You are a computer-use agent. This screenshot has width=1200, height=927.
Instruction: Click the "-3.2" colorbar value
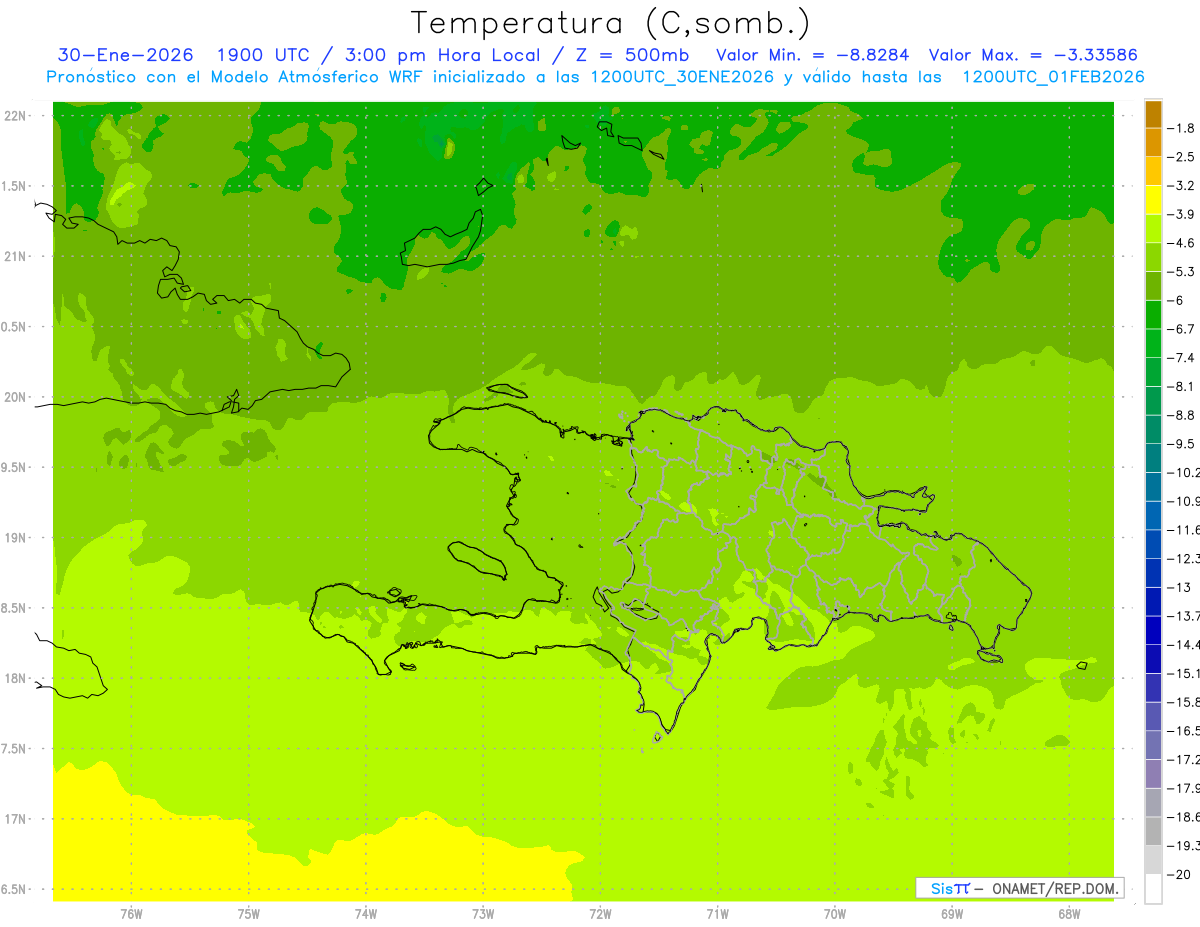(x=1183, y=186)
